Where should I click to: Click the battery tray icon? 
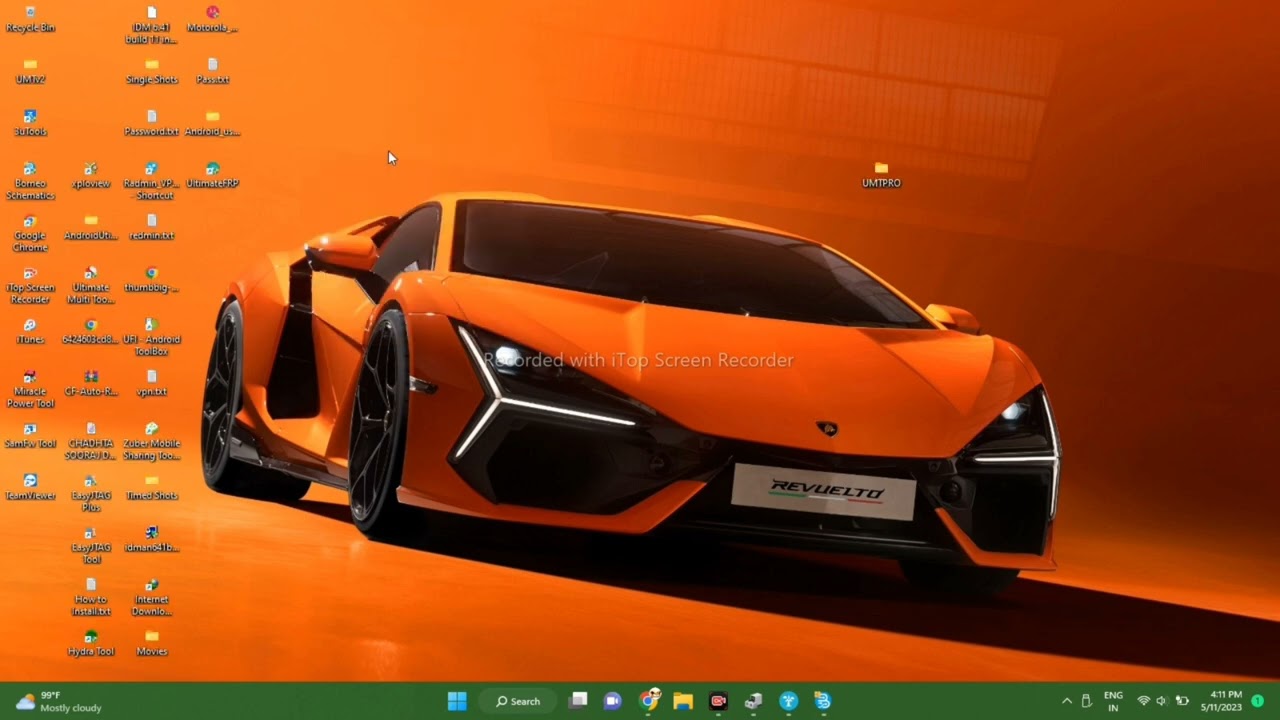(1182, 701)
